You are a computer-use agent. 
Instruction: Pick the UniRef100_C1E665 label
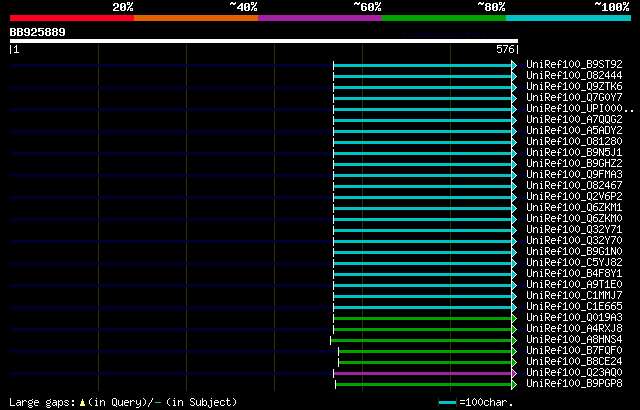574,307
